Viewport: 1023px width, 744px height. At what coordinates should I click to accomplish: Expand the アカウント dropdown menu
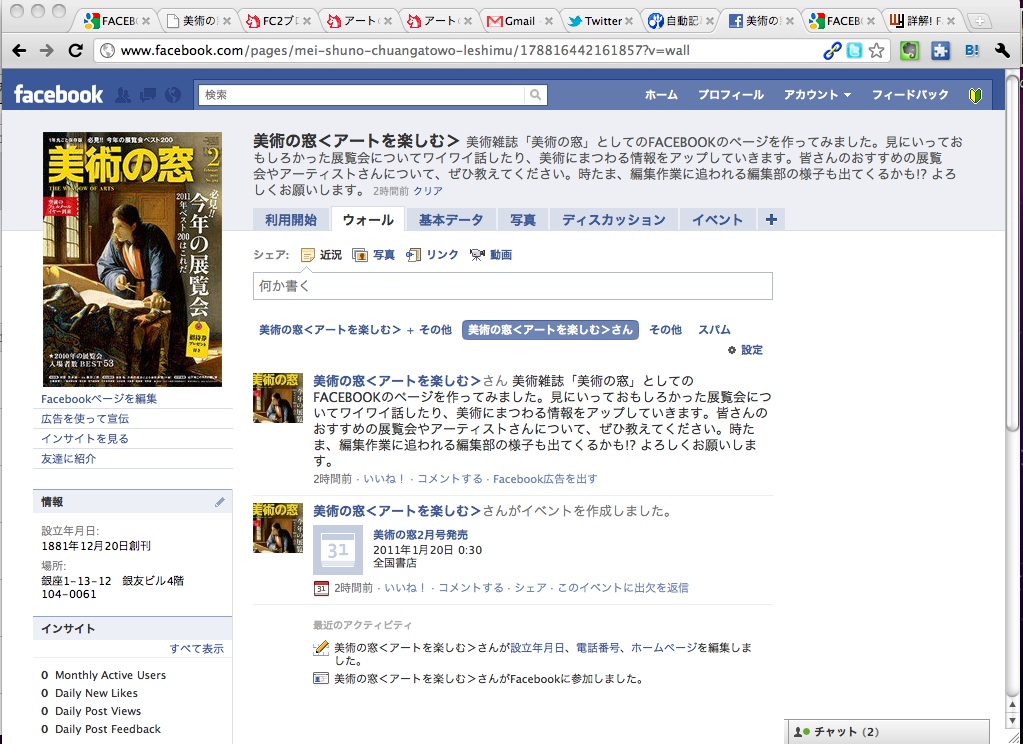pos(817,95)
